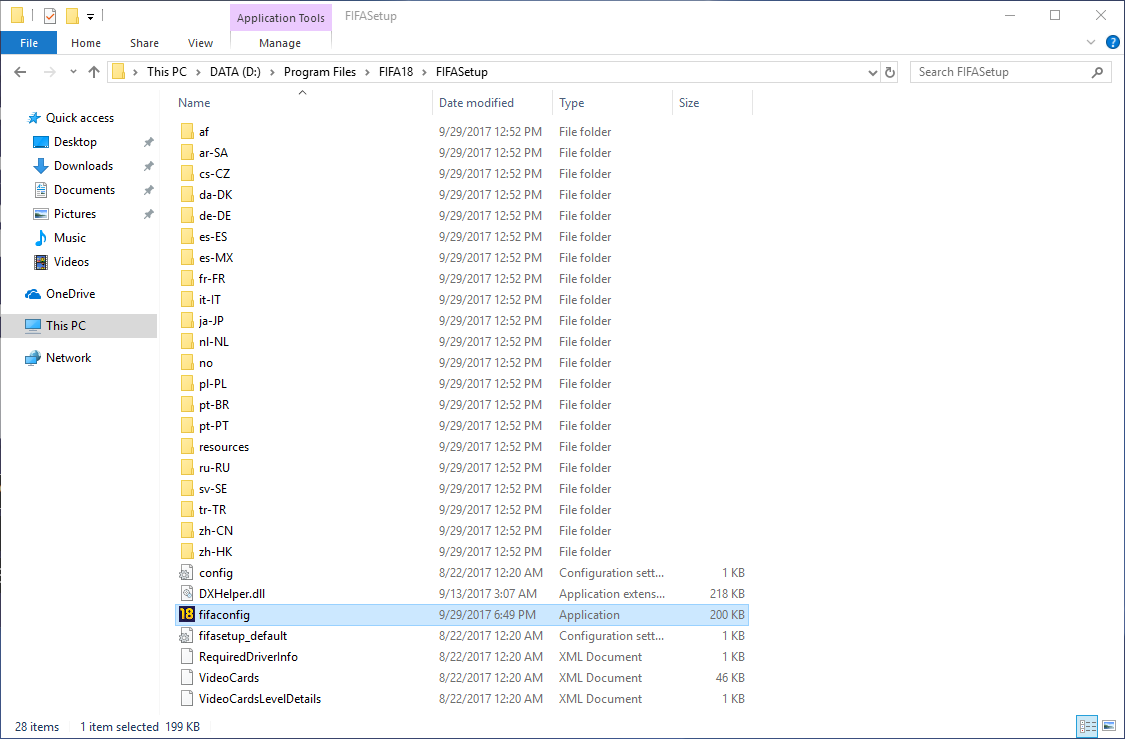The image size is (1125, 739).
Task: Open OneDrive in navigation pane
Action: pos(70,293)
